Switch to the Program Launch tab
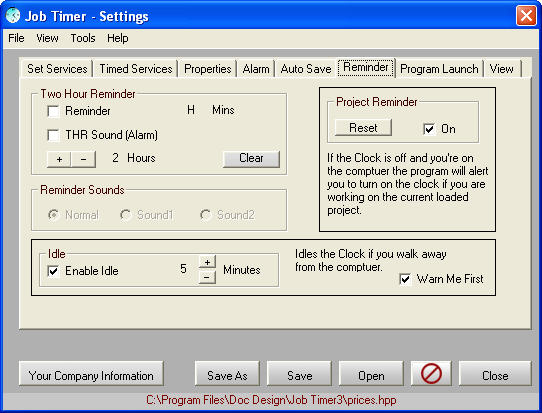 click(x=439, y=69)
